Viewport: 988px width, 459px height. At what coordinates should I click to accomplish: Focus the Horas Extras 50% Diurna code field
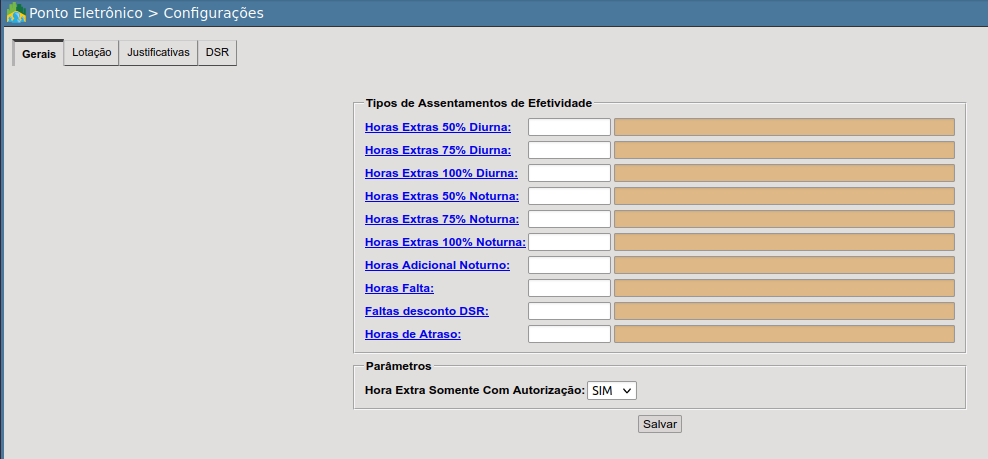point(569,127)
